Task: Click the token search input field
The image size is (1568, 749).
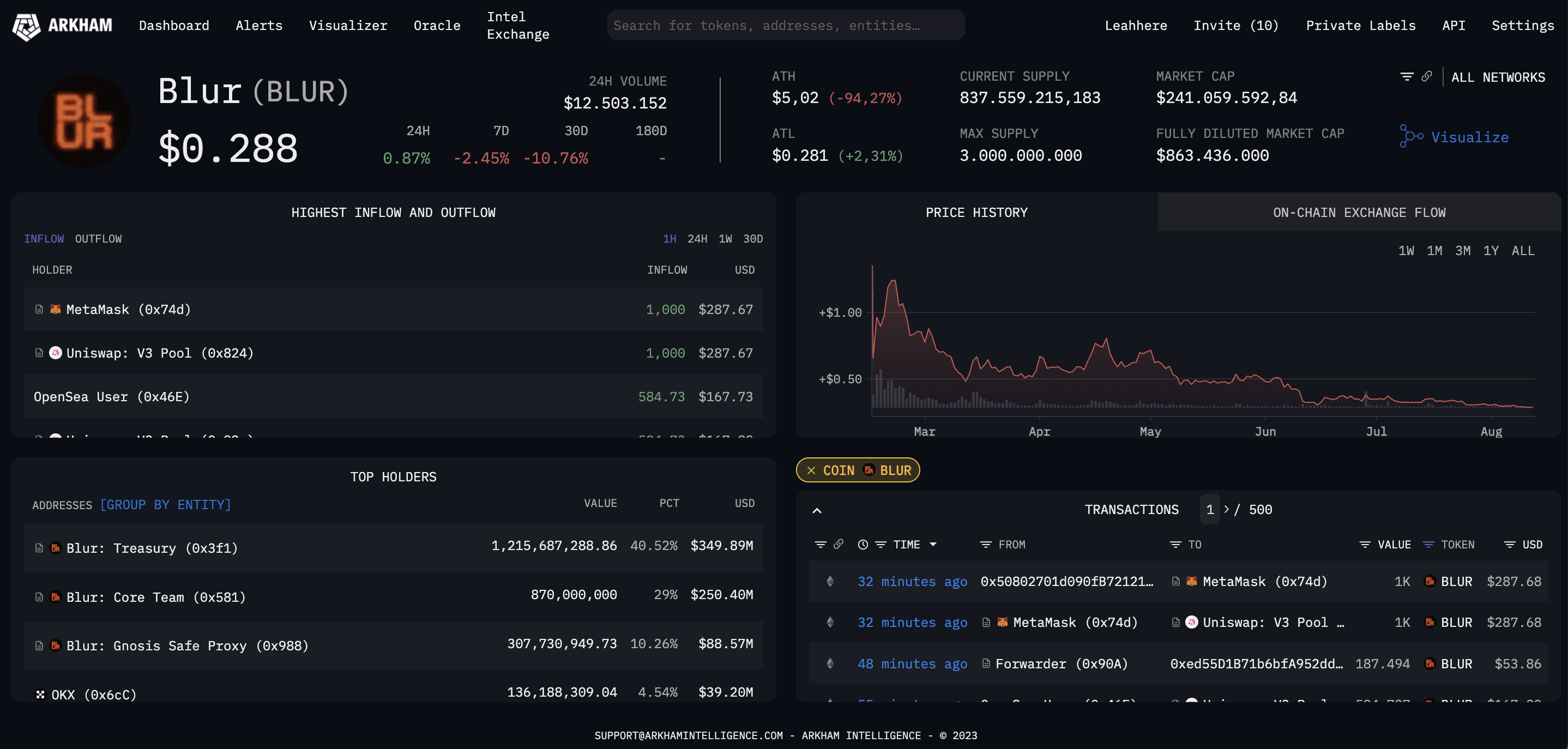Action: (x=785, y=26)
